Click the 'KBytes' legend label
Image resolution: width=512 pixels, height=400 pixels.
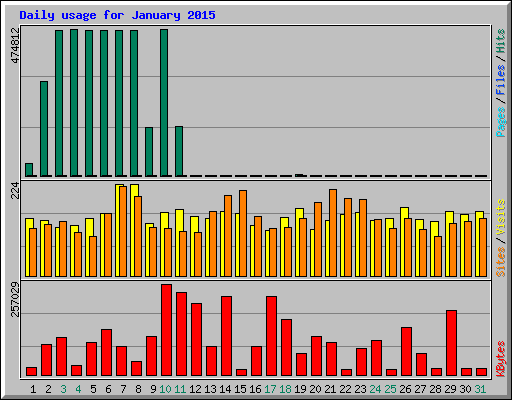[x=500, y=359]
